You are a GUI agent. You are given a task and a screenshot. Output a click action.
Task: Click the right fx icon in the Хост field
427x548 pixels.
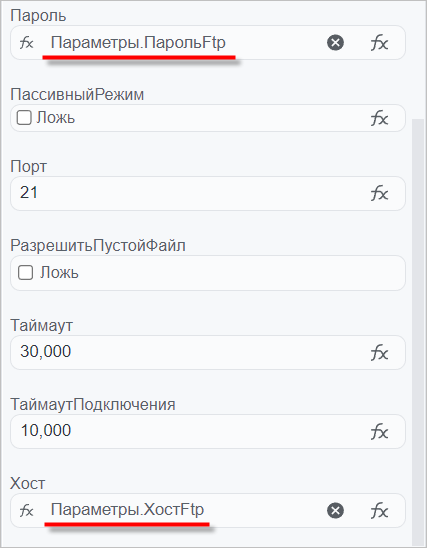[x=379, y=511]
